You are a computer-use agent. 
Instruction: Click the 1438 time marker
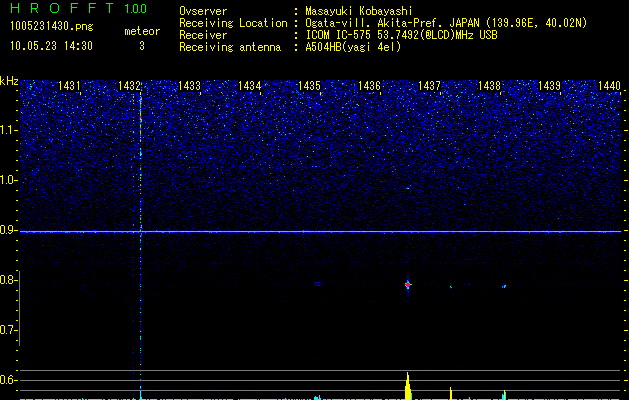tap(489, 85)
